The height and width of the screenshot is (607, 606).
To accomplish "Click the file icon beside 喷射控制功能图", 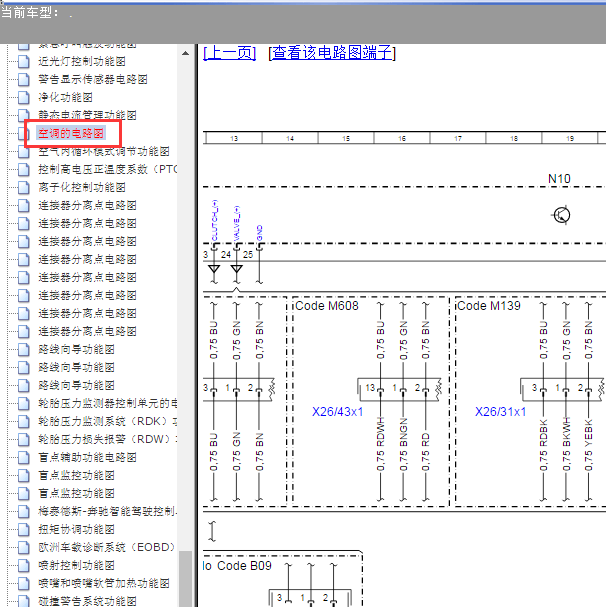I will tap(24, 565).
